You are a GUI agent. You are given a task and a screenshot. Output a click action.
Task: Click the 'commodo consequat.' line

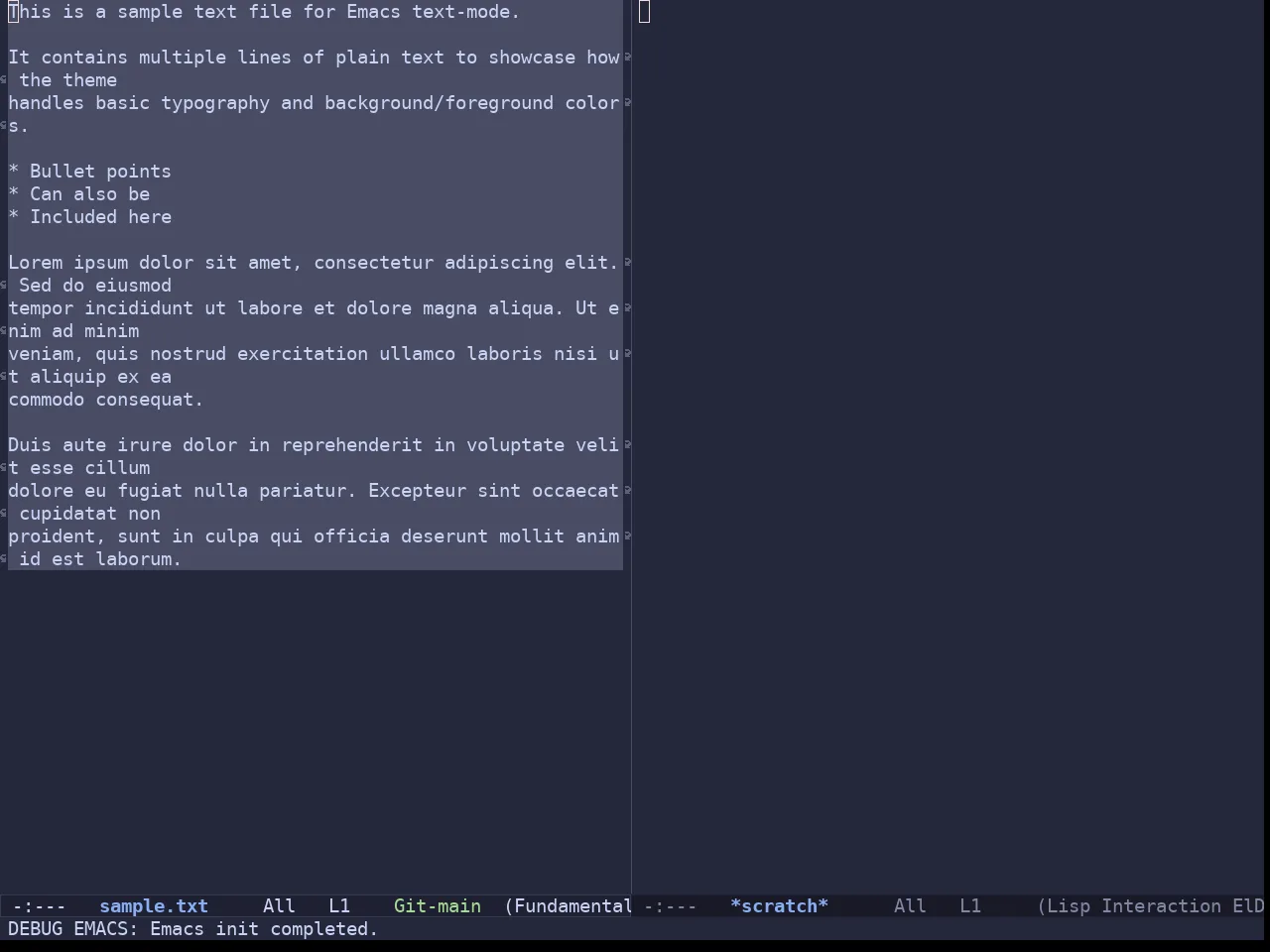105,400
